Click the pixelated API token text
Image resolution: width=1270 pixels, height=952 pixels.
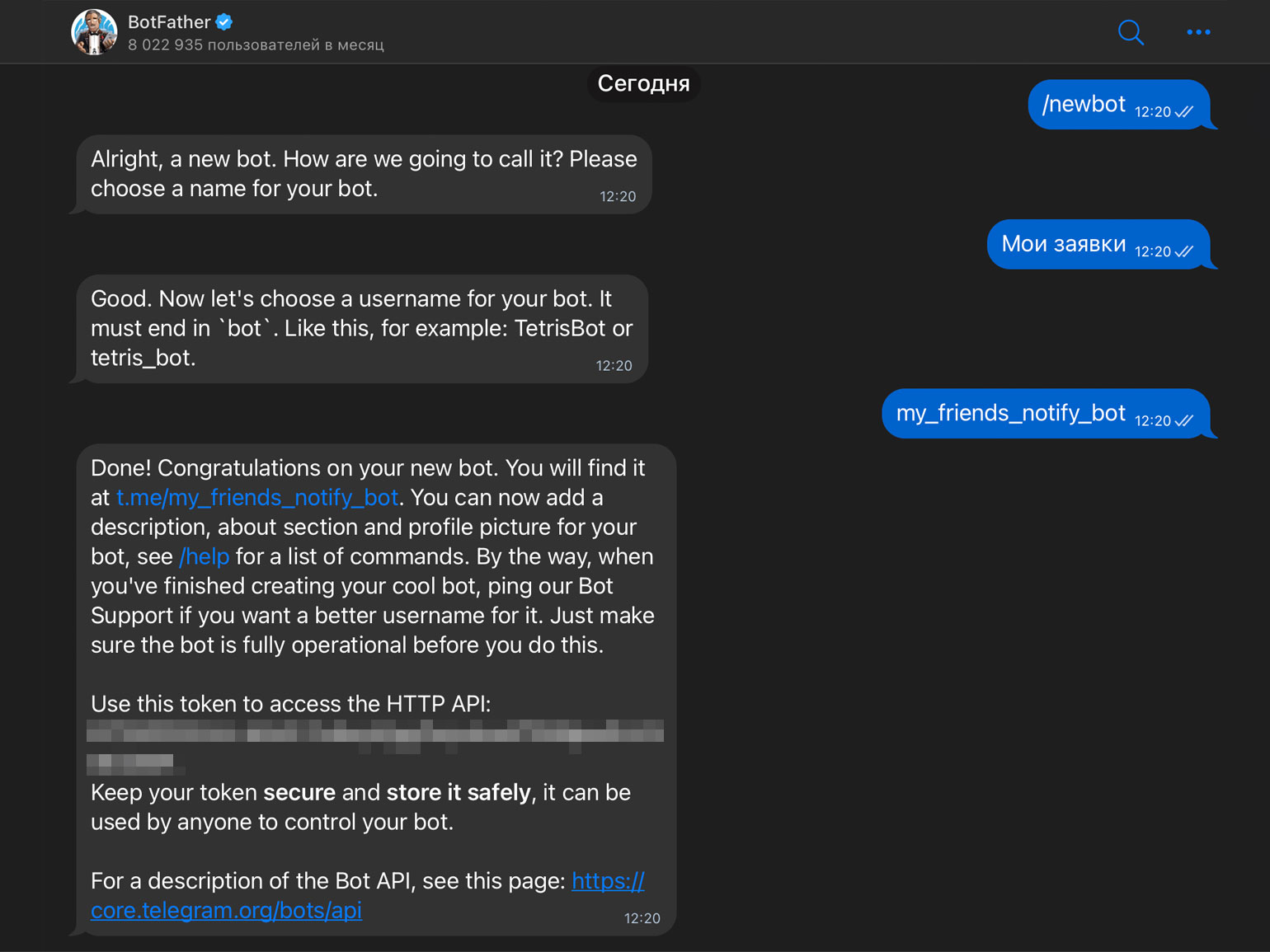[374, 732]
